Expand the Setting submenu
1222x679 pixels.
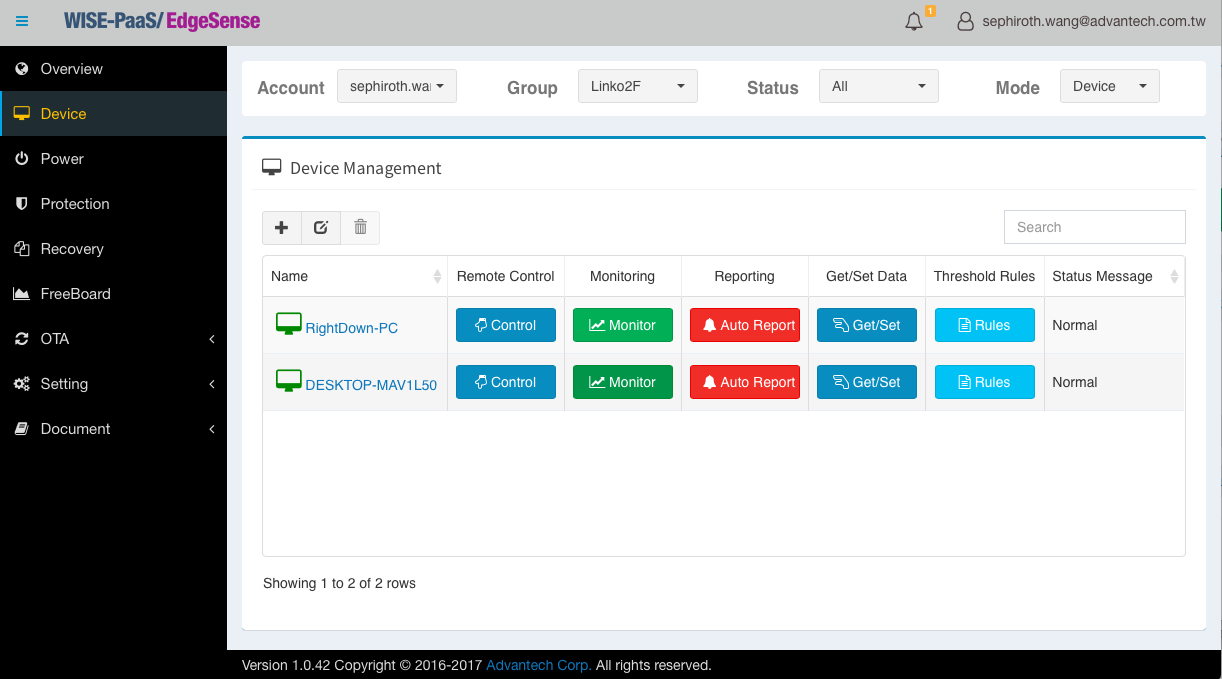pyautogui.click(x=113, y=384)
